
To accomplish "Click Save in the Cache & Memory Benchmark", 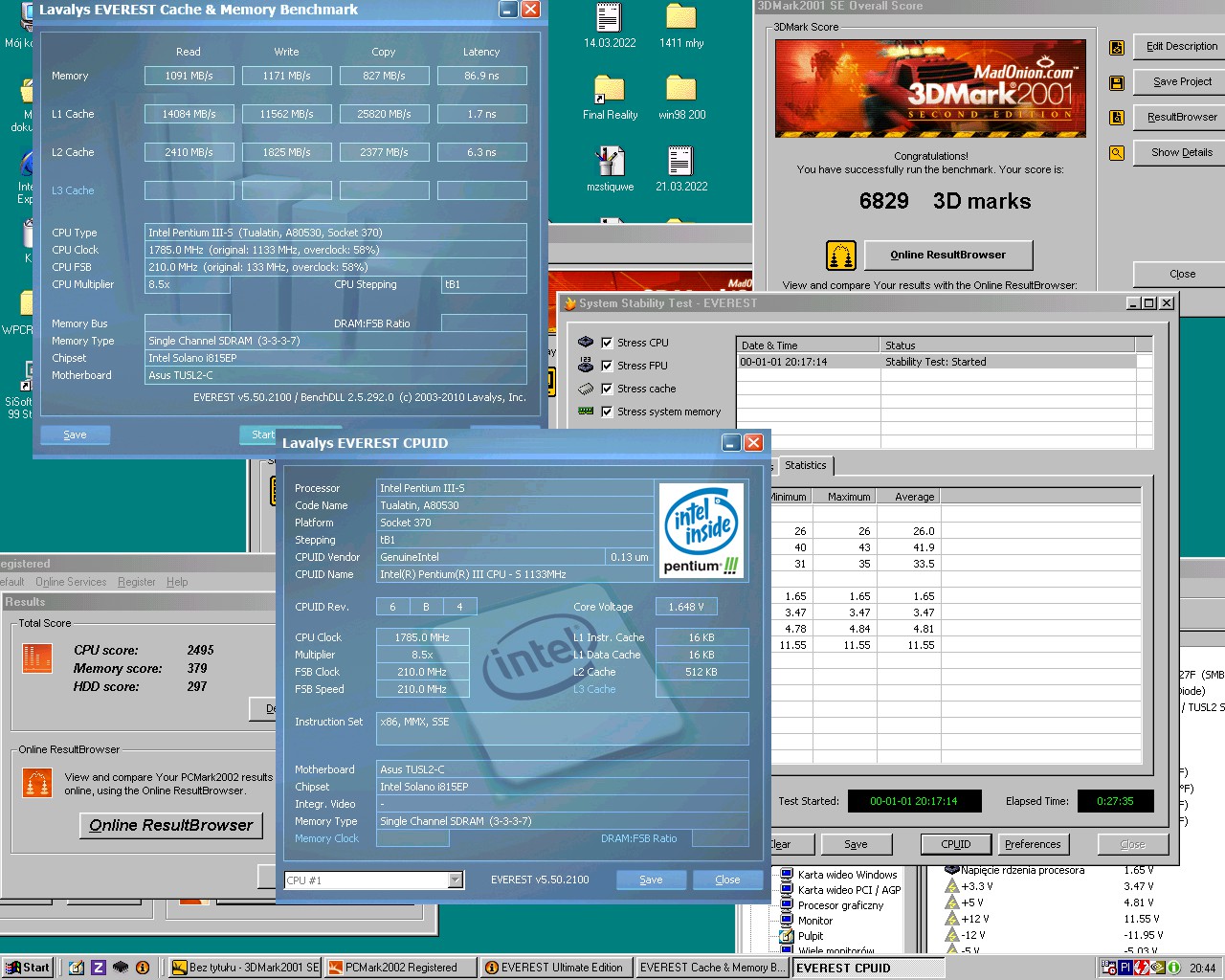I will coord(75,434).
